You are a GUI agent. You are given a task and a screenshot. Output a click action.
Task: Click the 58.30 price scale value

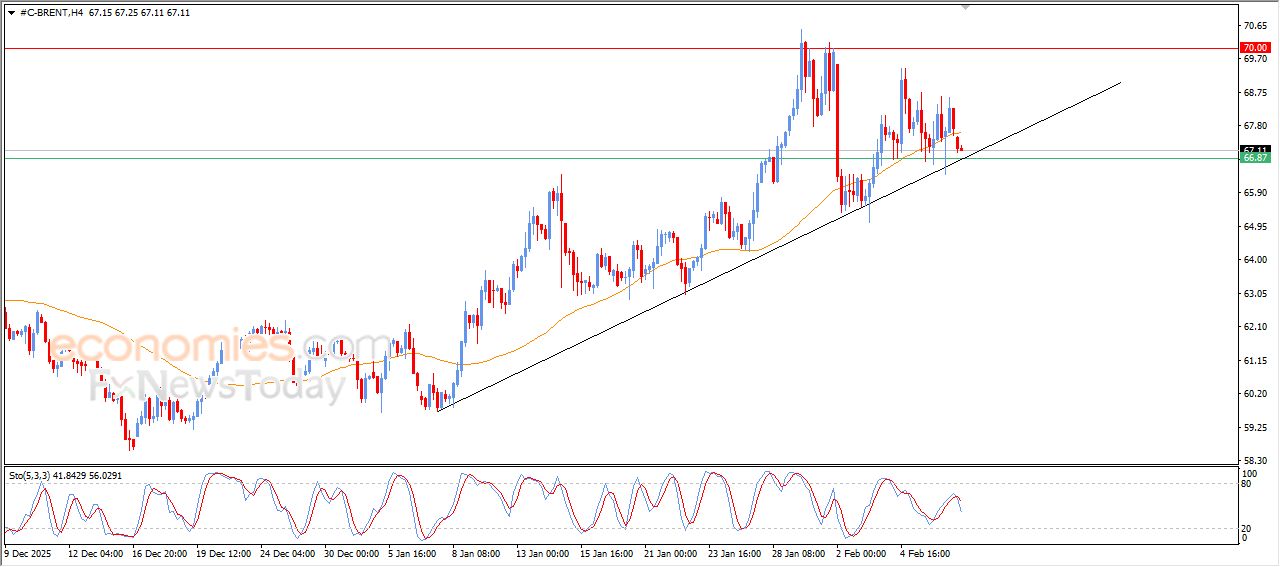click(1253, 461)
